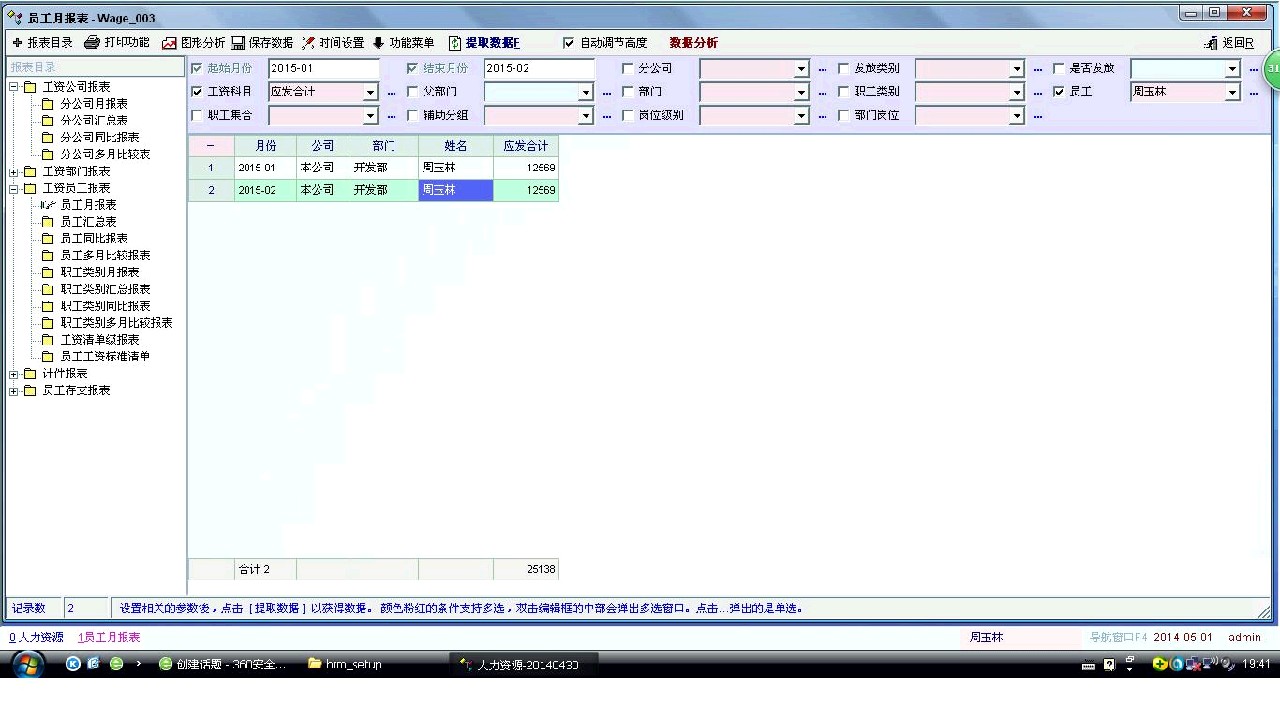Screen dimensions: 1280x719
Task: Open the 报表目录 toolbar item
Action: pyautogui.click(x=42, y=43)
